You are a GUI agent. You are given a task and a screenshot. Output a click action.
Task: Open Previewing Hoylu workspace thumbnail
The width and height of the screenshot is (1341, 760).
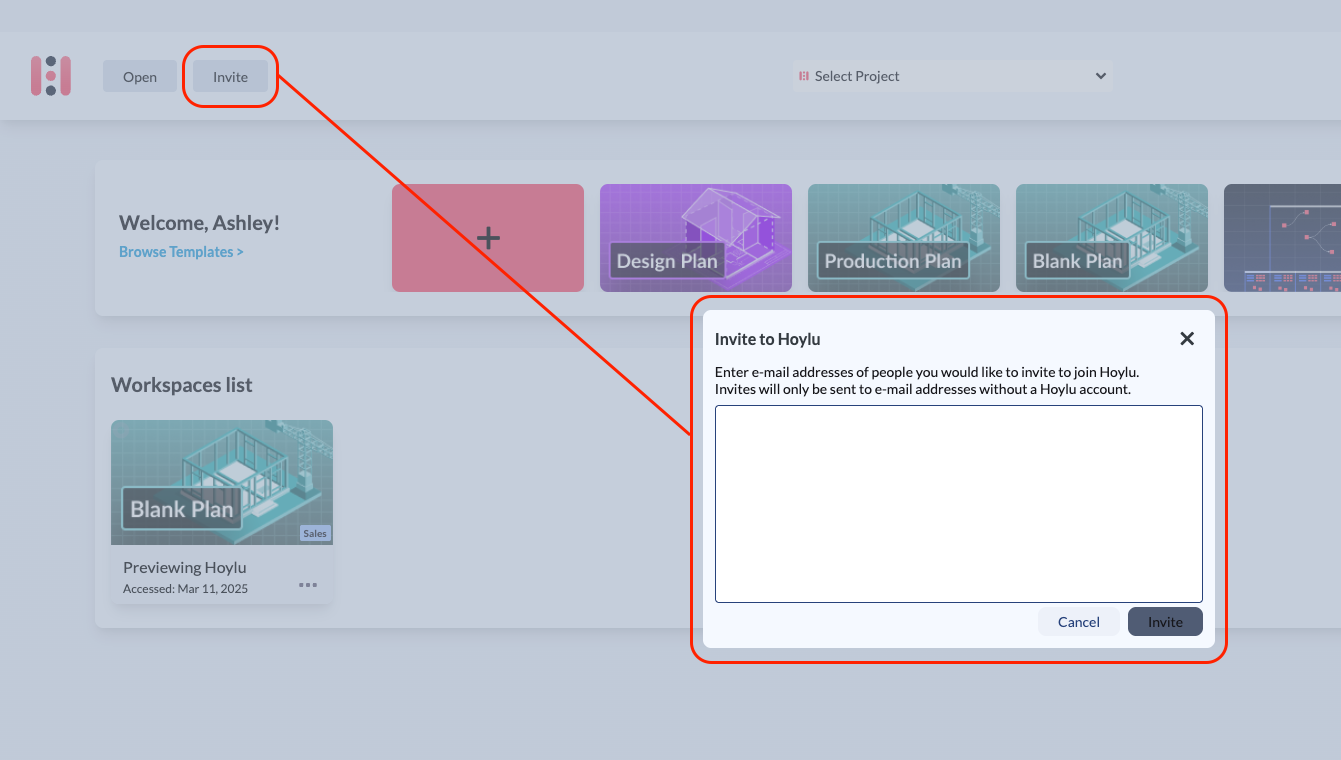click(222, 482)
